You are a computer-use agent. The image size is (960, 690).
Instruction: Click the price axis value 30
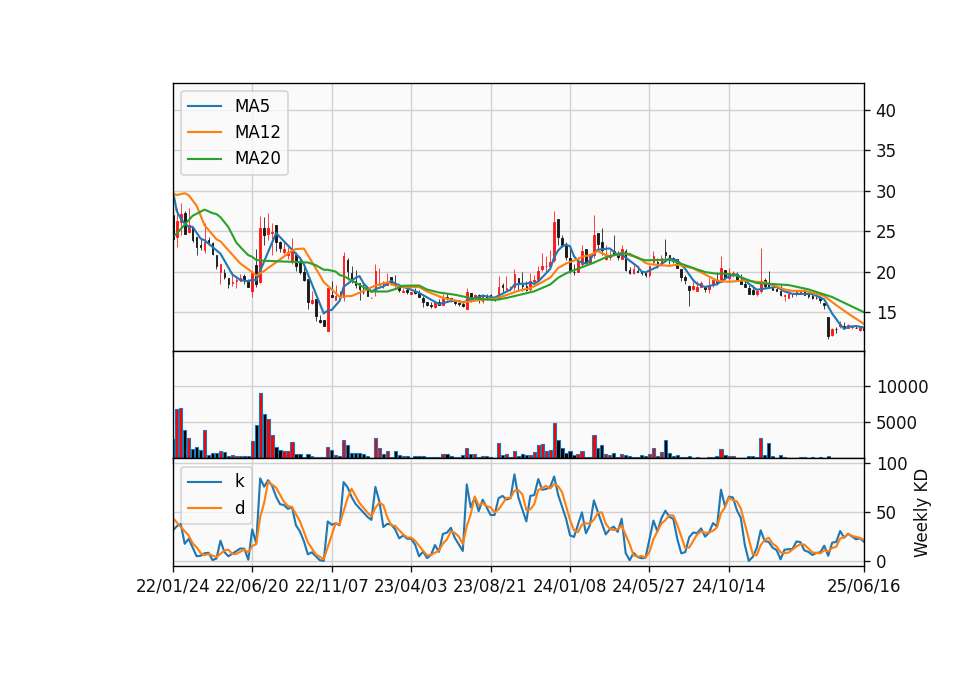point(886,192)
